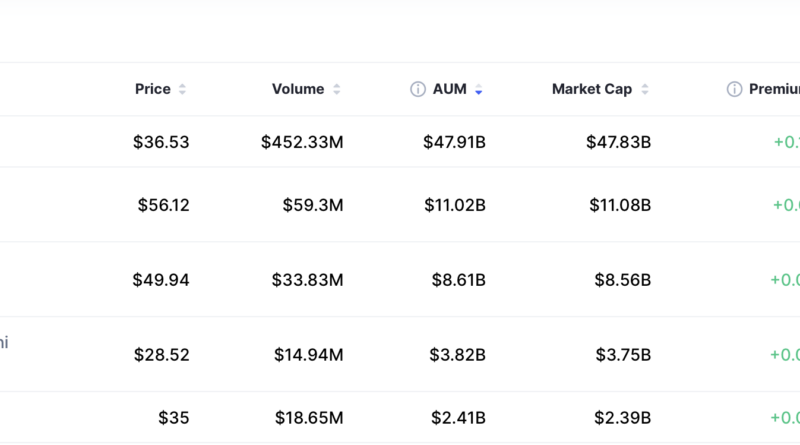Click the AUM info icon
The image size is (800, 445).
pos(418,89)
